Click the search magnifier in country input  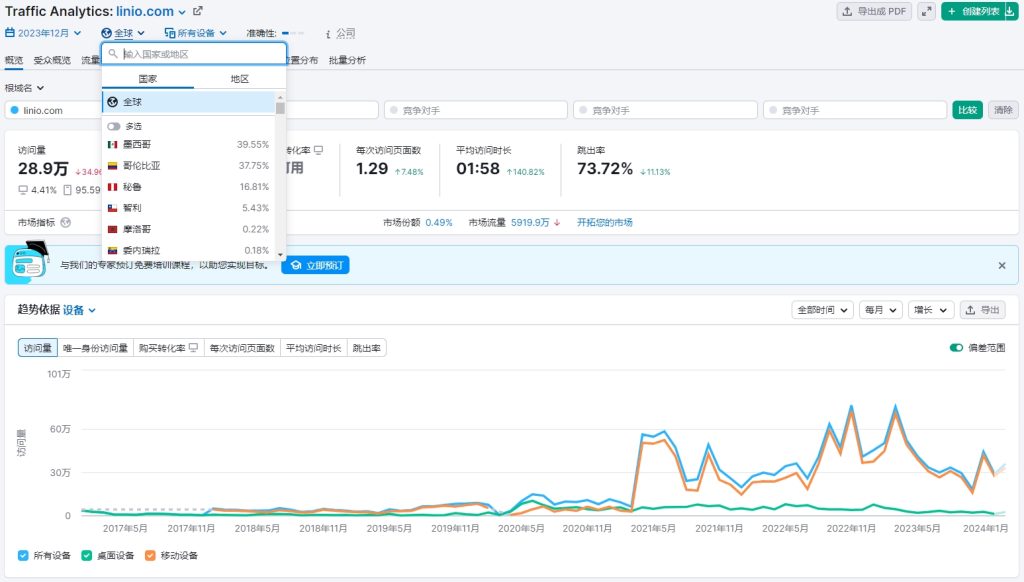click(x=113, y=54)
